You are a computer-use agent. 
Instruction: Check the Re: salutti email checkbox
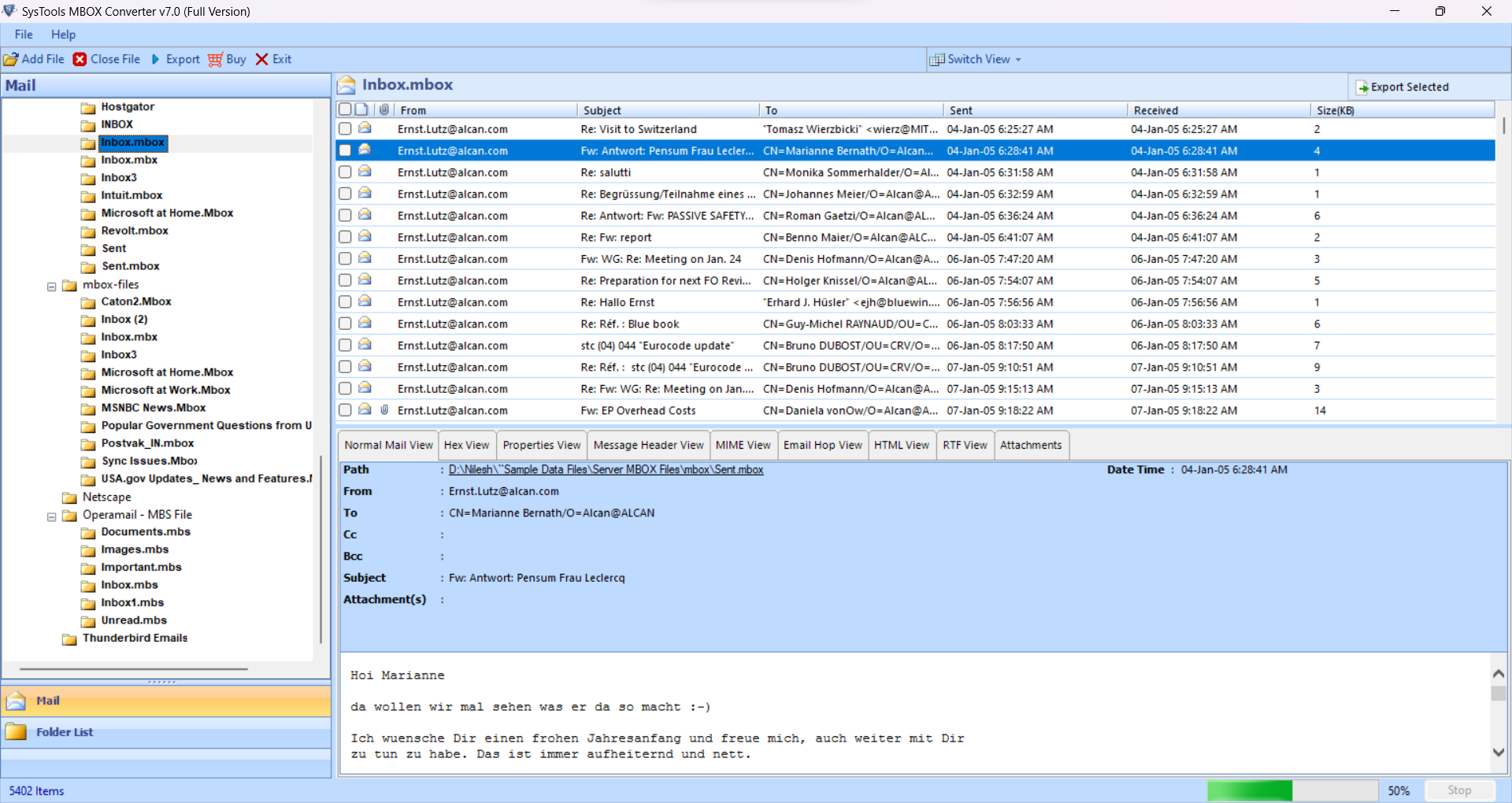point(345,172)
